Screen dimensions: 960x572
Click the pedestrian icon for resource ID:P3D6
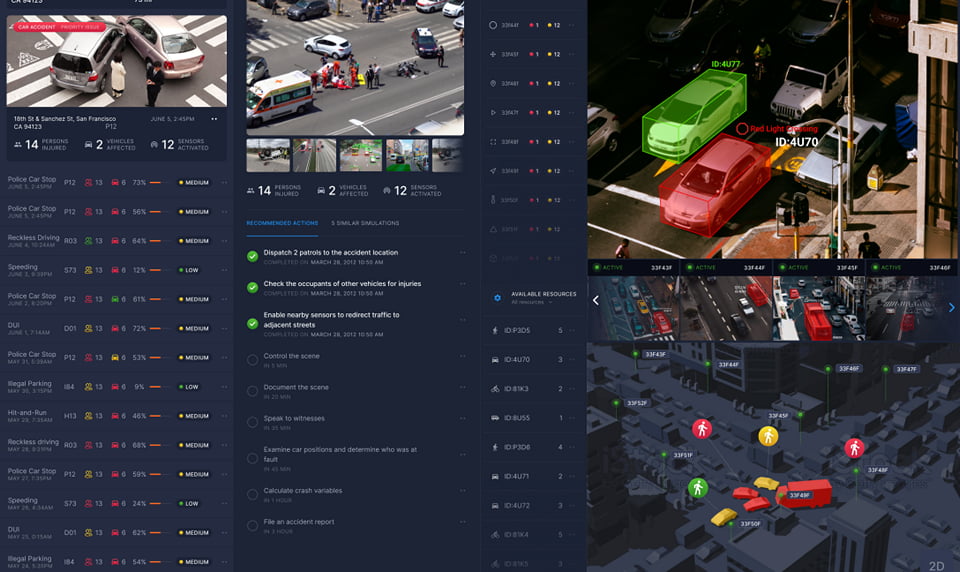click(495, 447)
